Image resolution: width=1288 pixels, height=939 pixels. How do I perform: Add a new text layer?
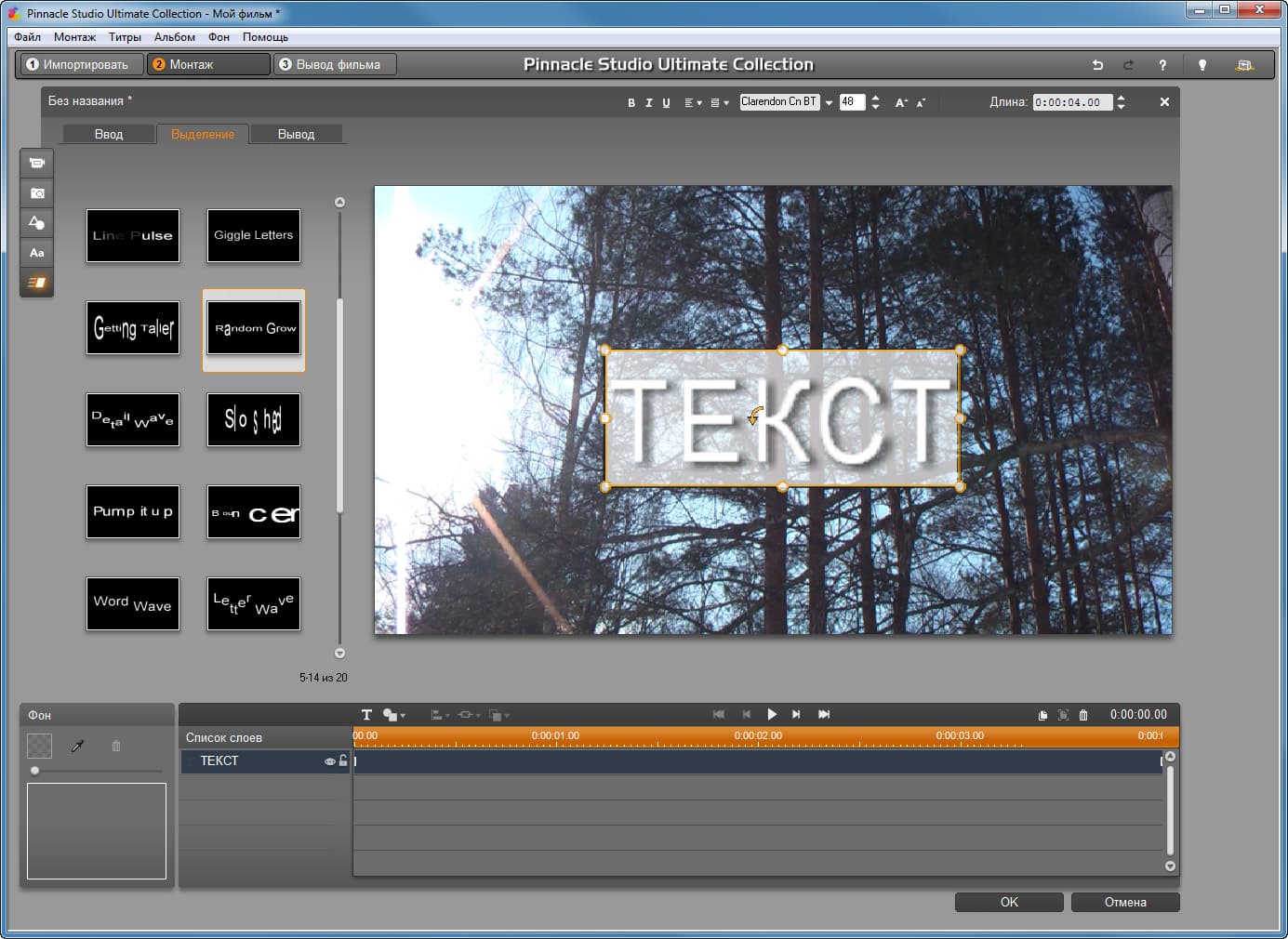(x=366, y=715)
